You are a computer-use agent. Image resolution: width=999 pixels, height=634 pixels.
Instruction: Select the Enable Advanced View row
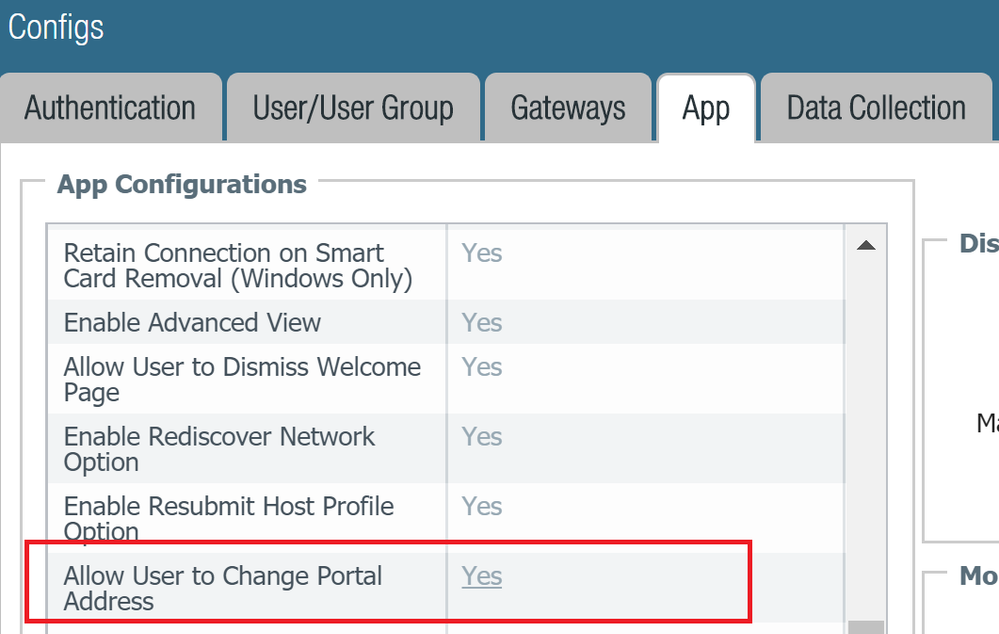[192, 323]
